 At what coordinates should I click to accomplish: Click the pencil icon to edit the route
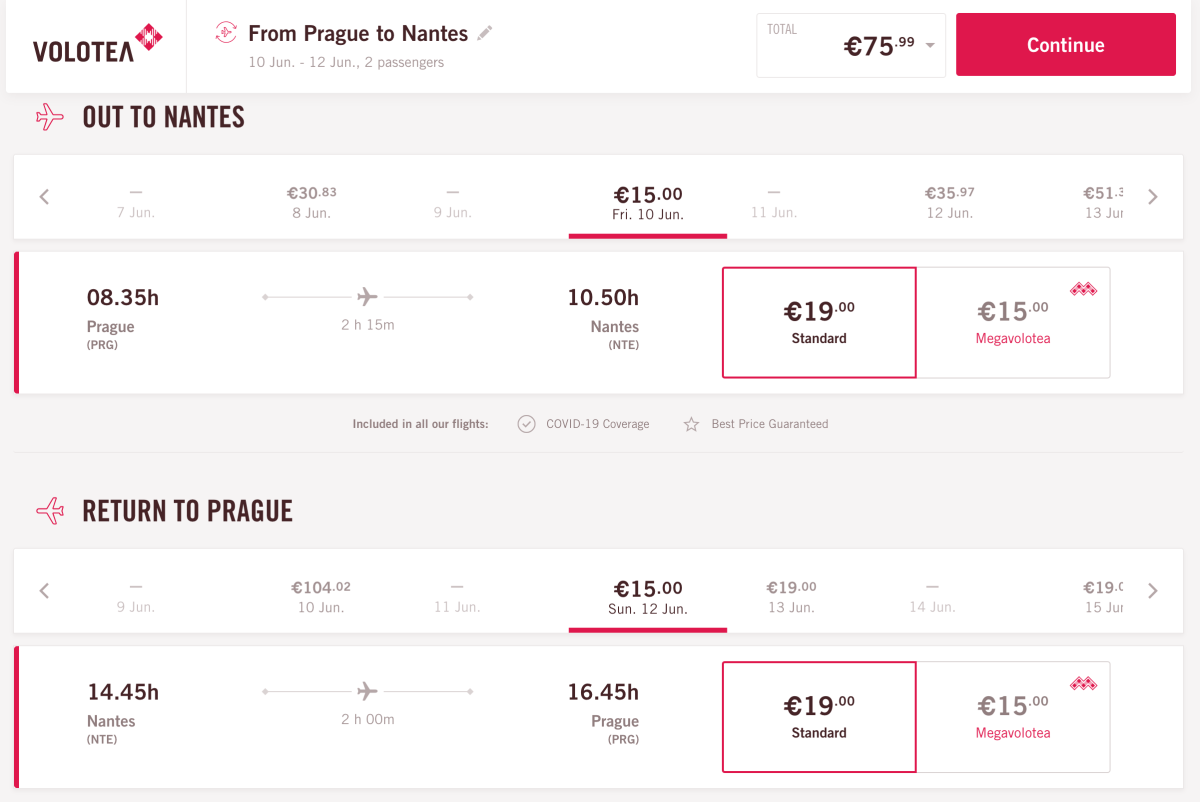[x=485, y=33]
